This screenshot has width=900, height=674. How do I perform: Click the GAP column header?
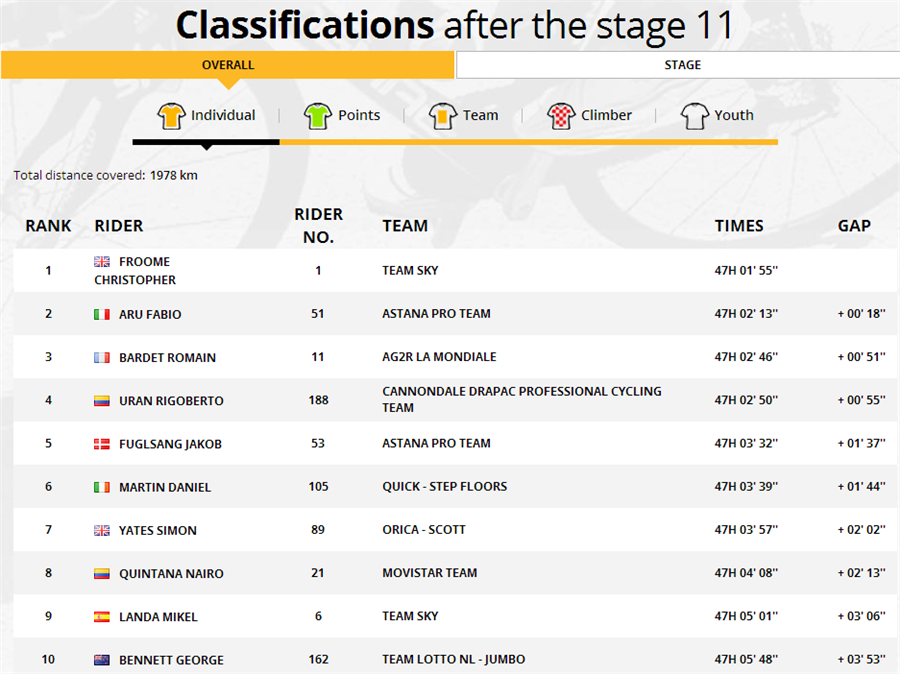click(854, 226)
